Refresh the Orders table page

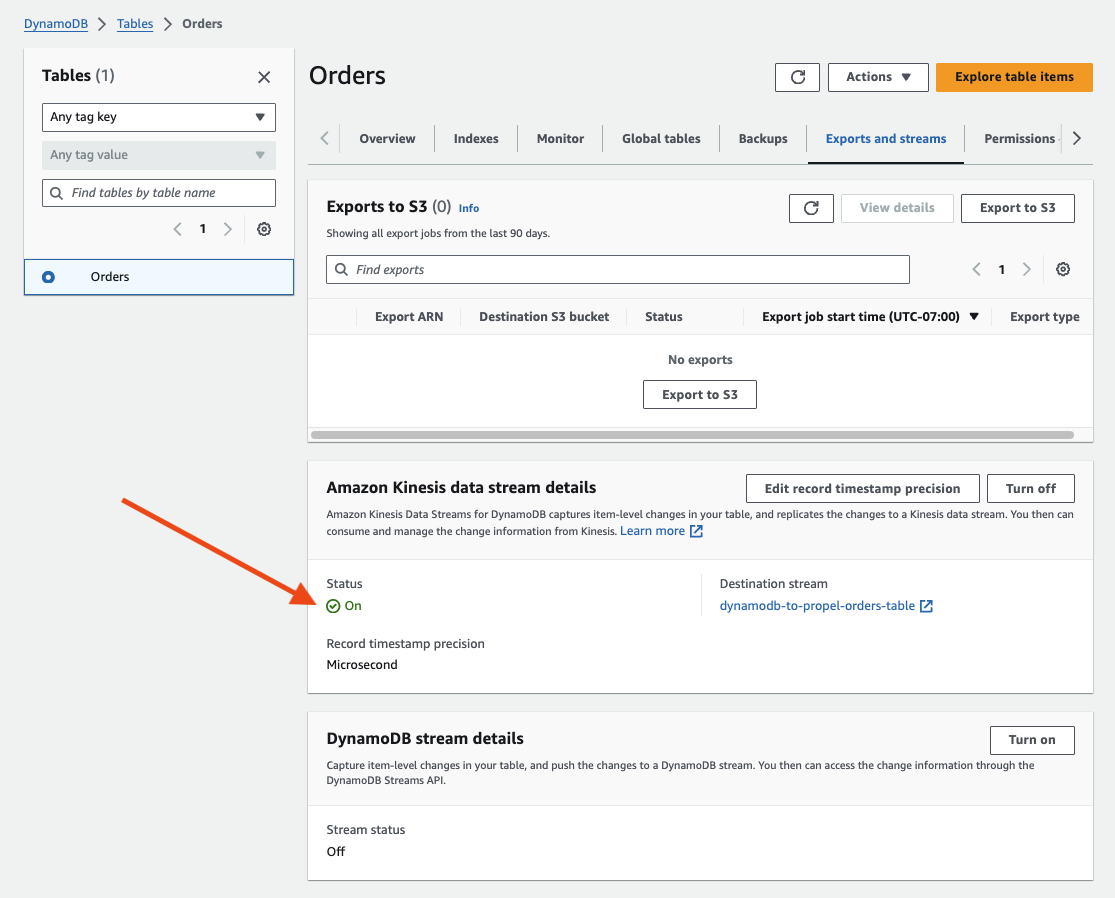coord(797,77)
